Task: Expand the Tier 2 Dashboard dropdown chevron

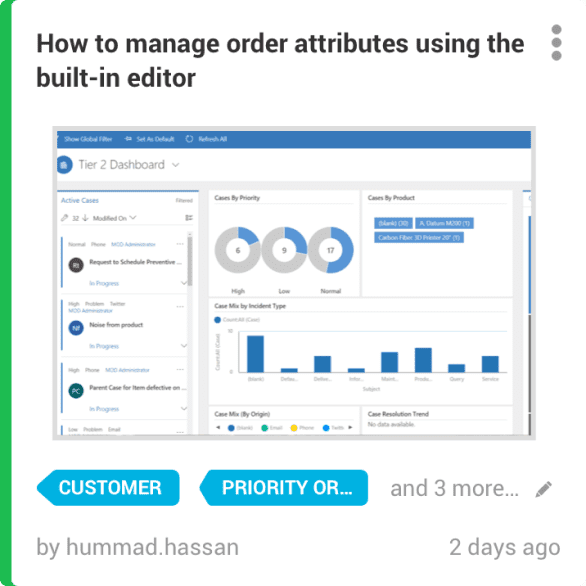Action: pyautogui.click(x=176, y=165)
